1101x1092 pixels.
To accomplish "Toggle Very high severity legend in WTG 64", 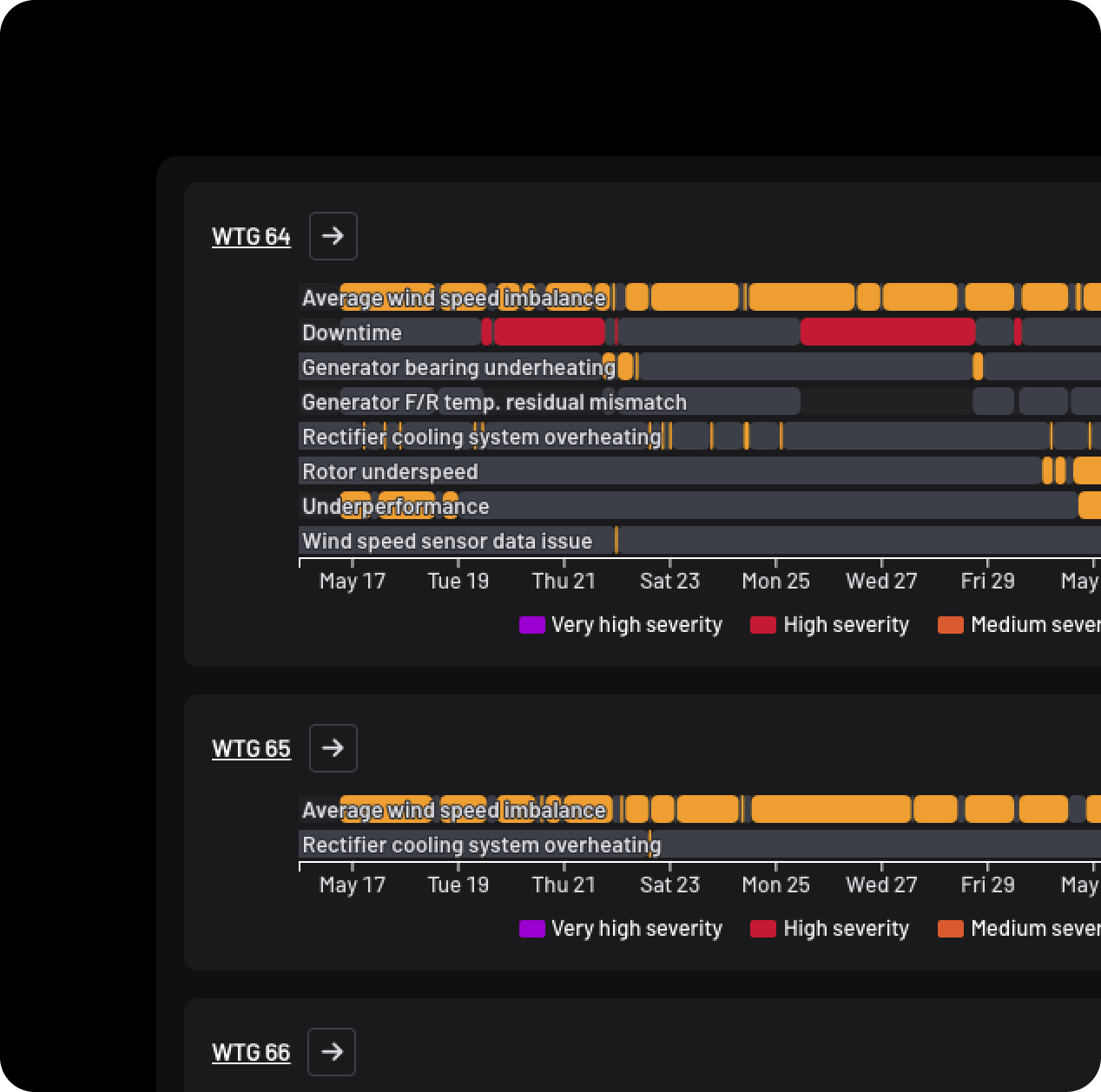I will (x=621, y=625).
